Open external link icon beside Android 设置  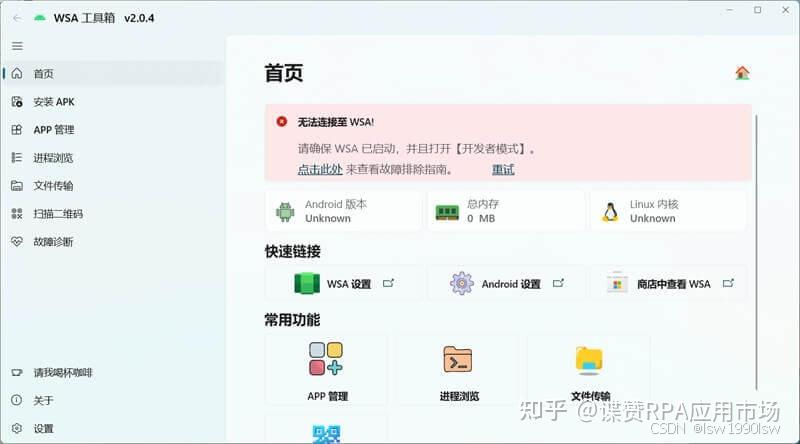(x=558, y=283)
